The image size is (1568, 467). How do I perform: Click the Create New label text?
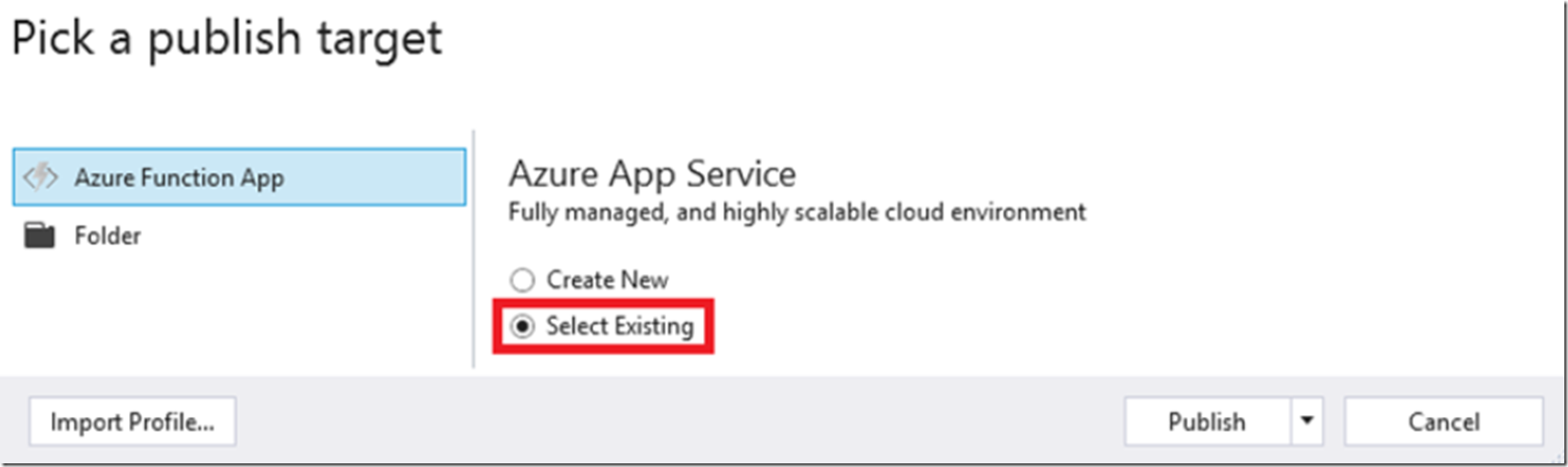[x=607, y=279]
